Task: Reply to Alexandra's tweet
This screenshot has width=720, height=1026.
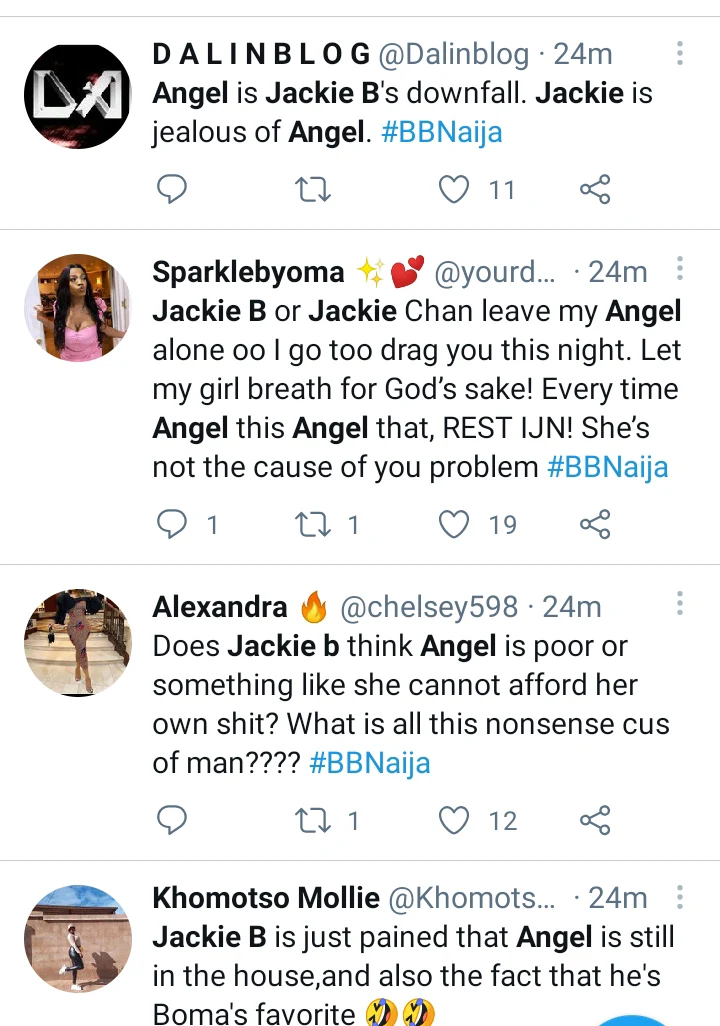Action: [174, 821]
